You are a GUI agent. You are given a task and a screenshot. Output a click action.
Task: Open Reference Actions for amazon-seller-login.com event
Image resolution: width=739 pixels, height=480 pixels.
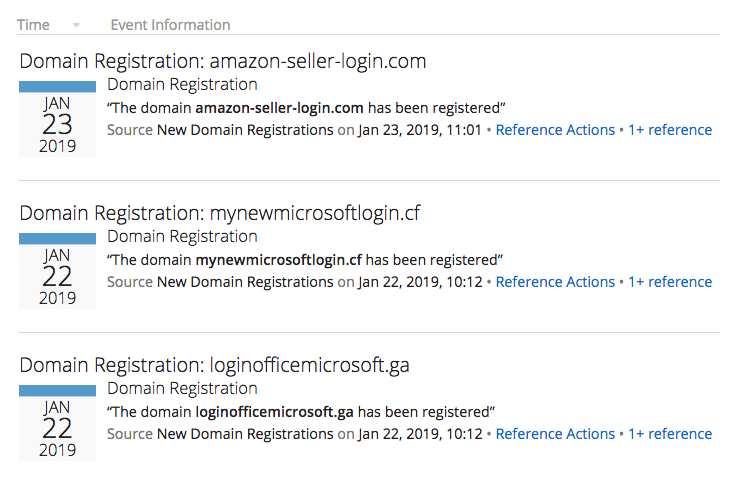[555, 130]
